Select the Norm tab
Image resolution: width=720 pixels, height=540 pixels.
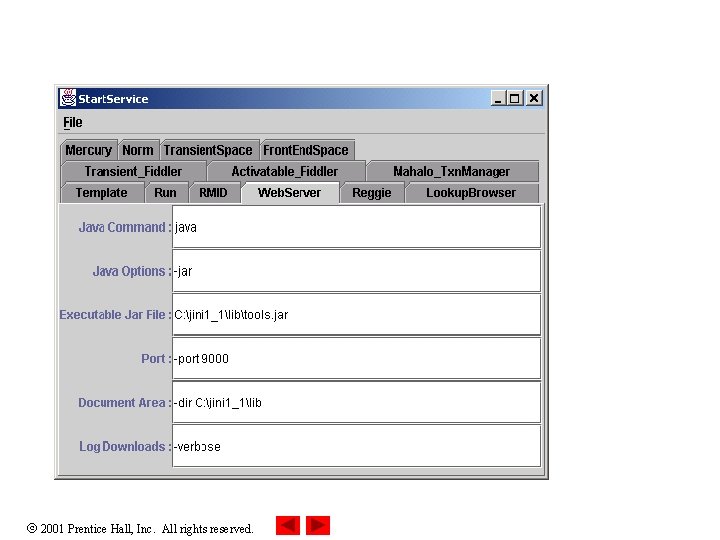138,150
